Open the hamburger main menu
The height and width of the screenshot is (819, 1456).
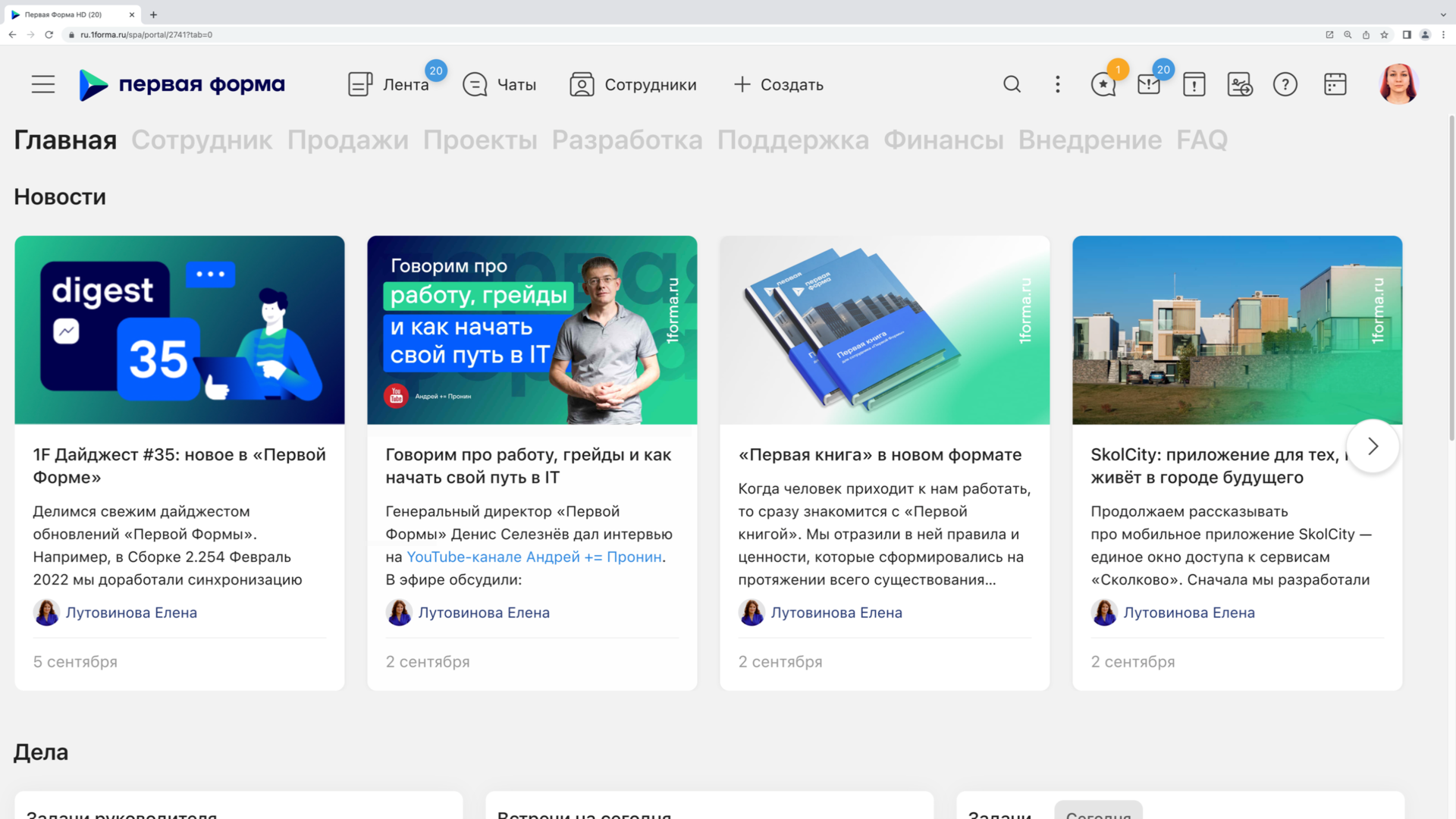[43, 84]
